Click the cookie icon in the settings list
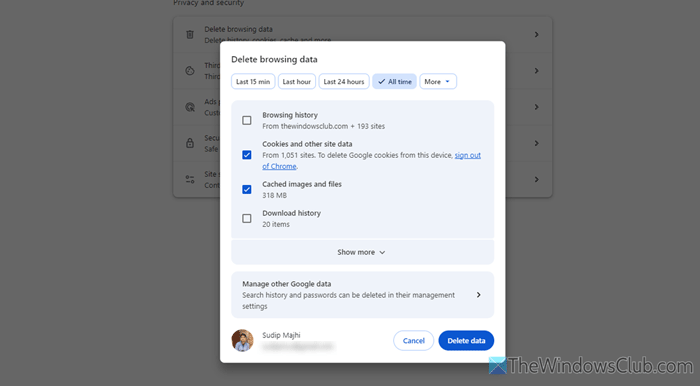Screen dimensions: 700x386 coord(190,71)
